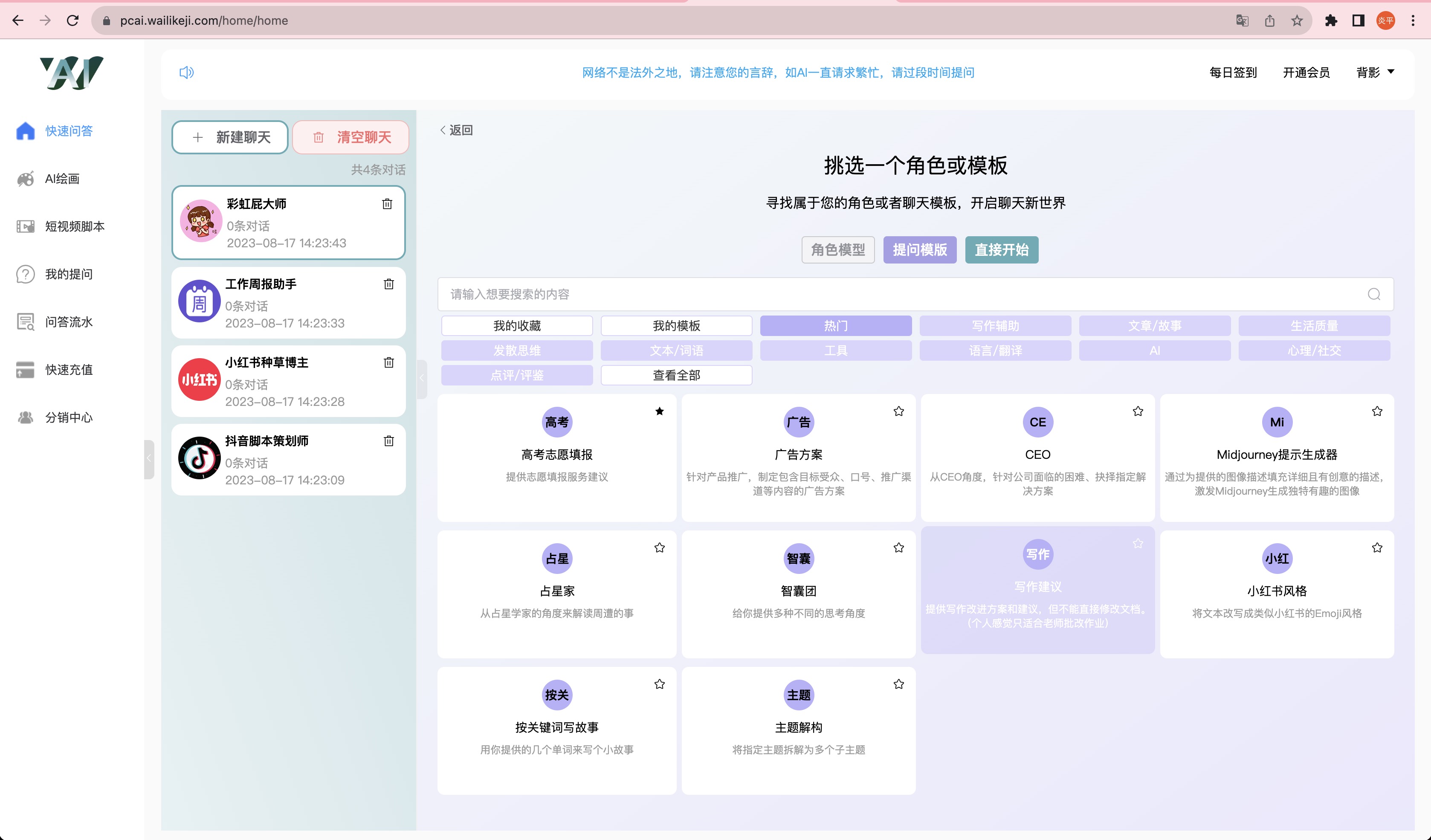Select 点评/评鉴 category filter
The height and width of the screenshot is (840, 1431).
(x=517, y=375)
